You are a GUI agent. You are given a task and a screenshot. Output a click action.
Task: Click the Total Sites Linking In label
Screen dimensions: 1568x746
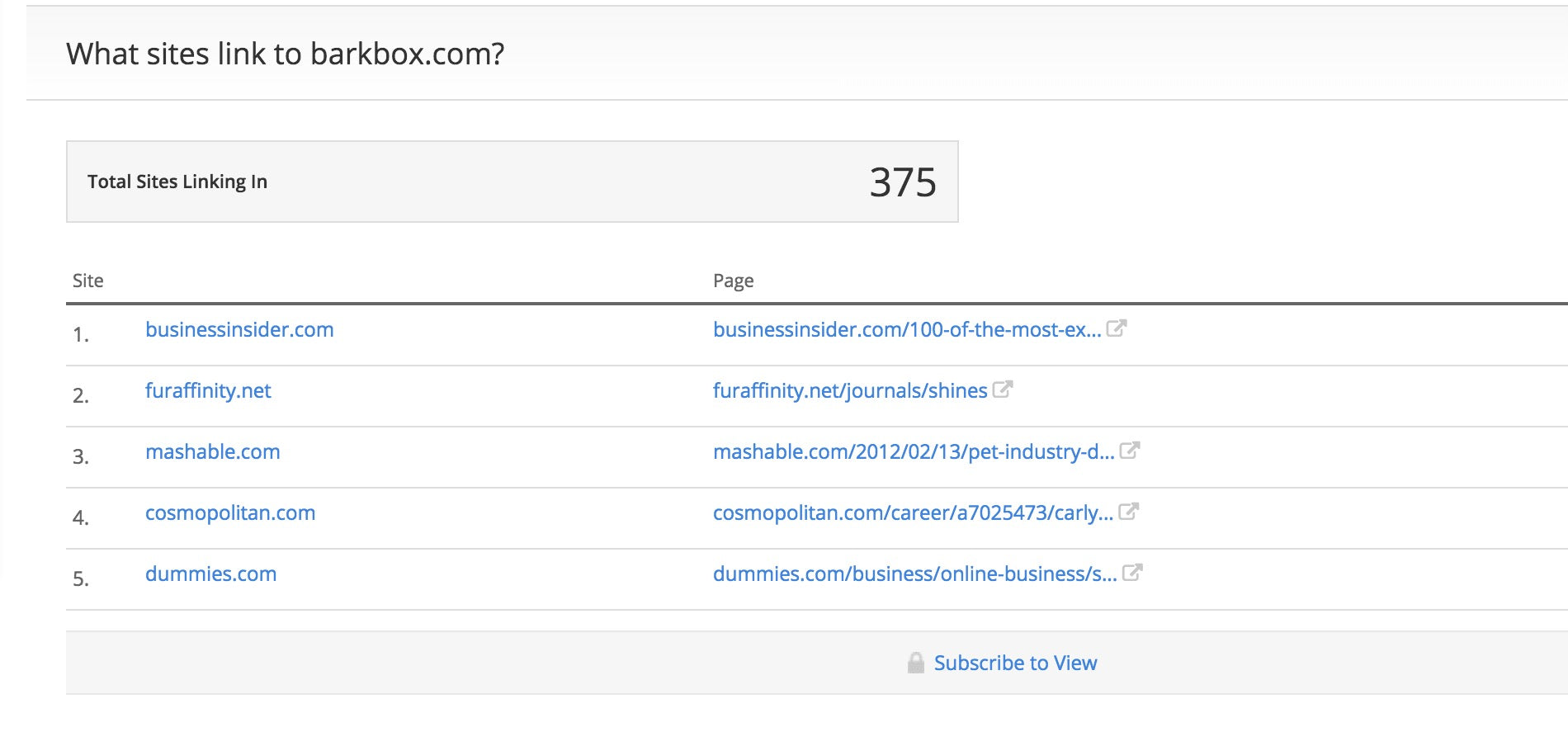click(x=177, y=182)
